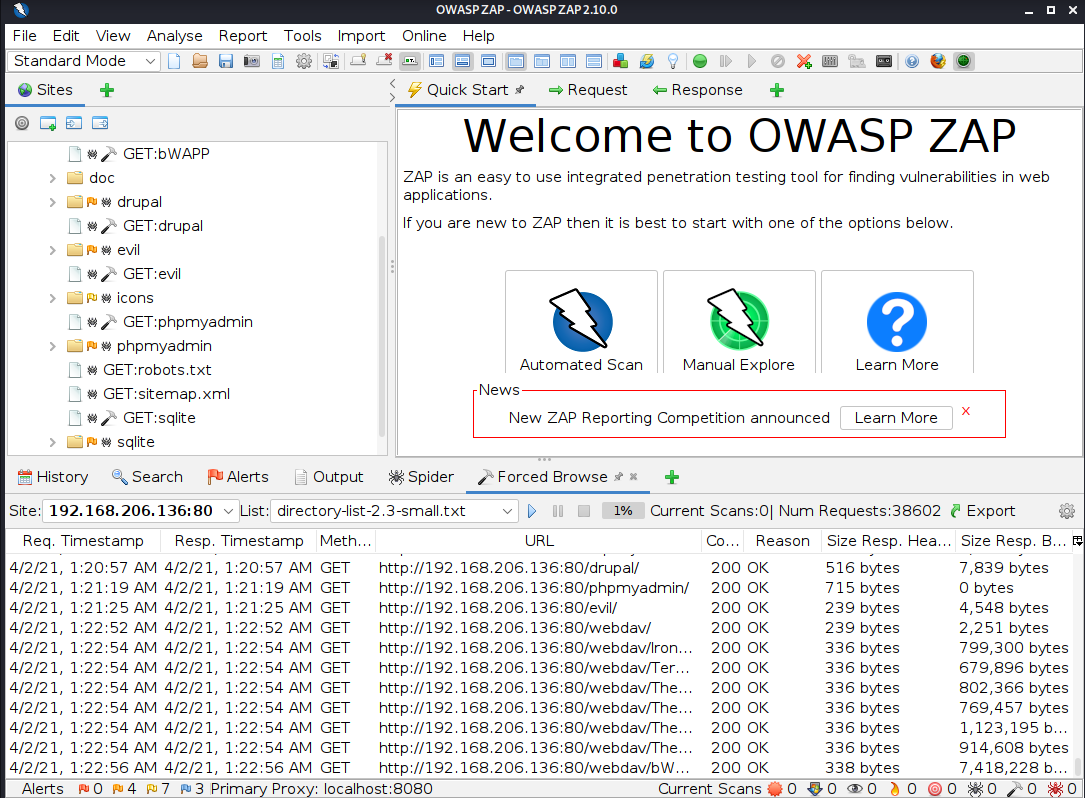The image size is (1085, 798).
Task: Click Learn More in the News box
Action: point(896,418)
